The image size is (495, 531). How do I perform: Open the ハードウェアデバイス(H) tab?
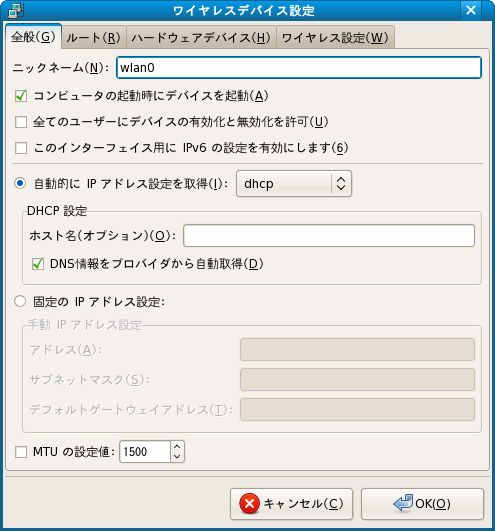coord(201,37)
